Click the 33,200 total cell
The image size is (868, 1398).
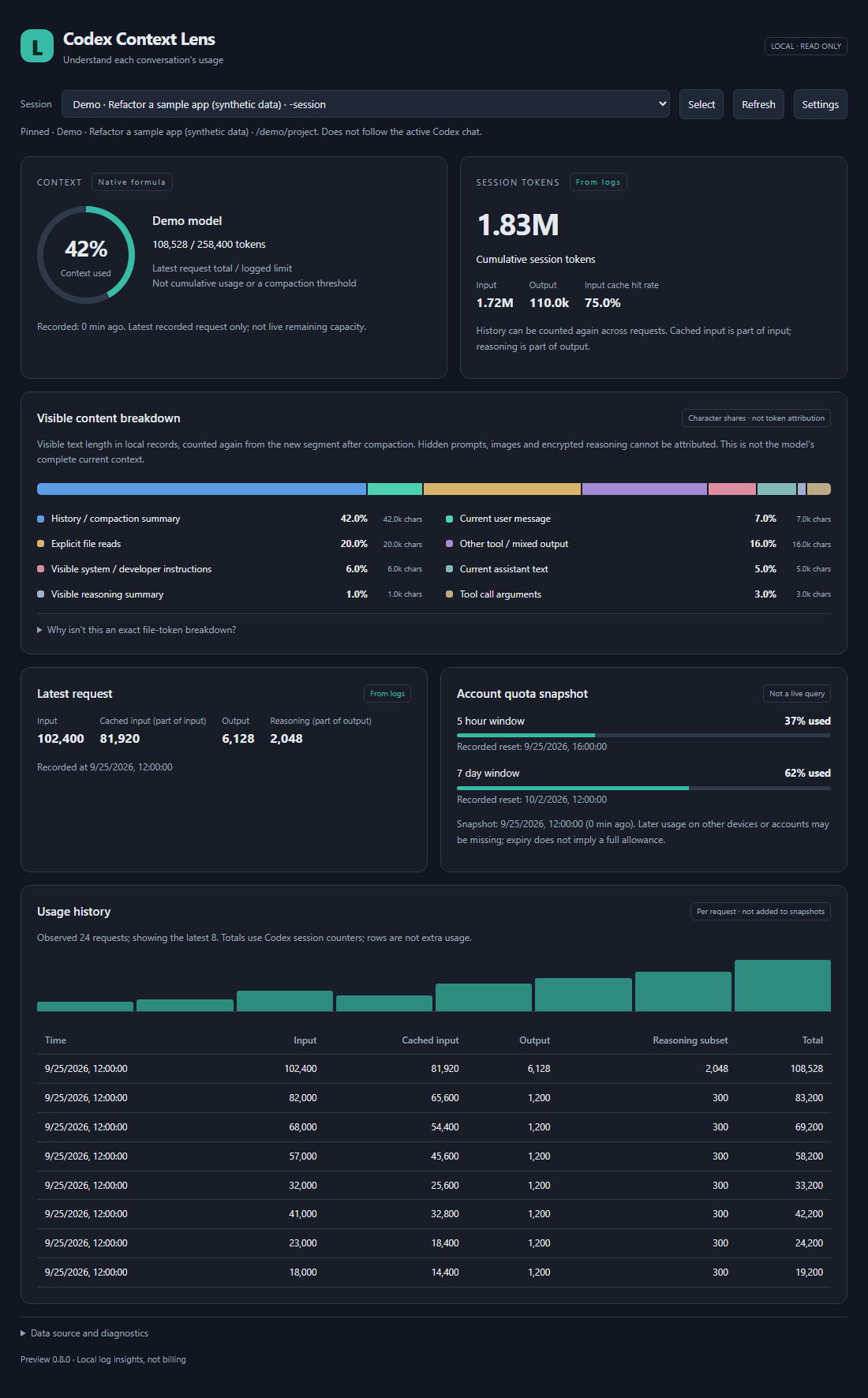coord(809,1186)
